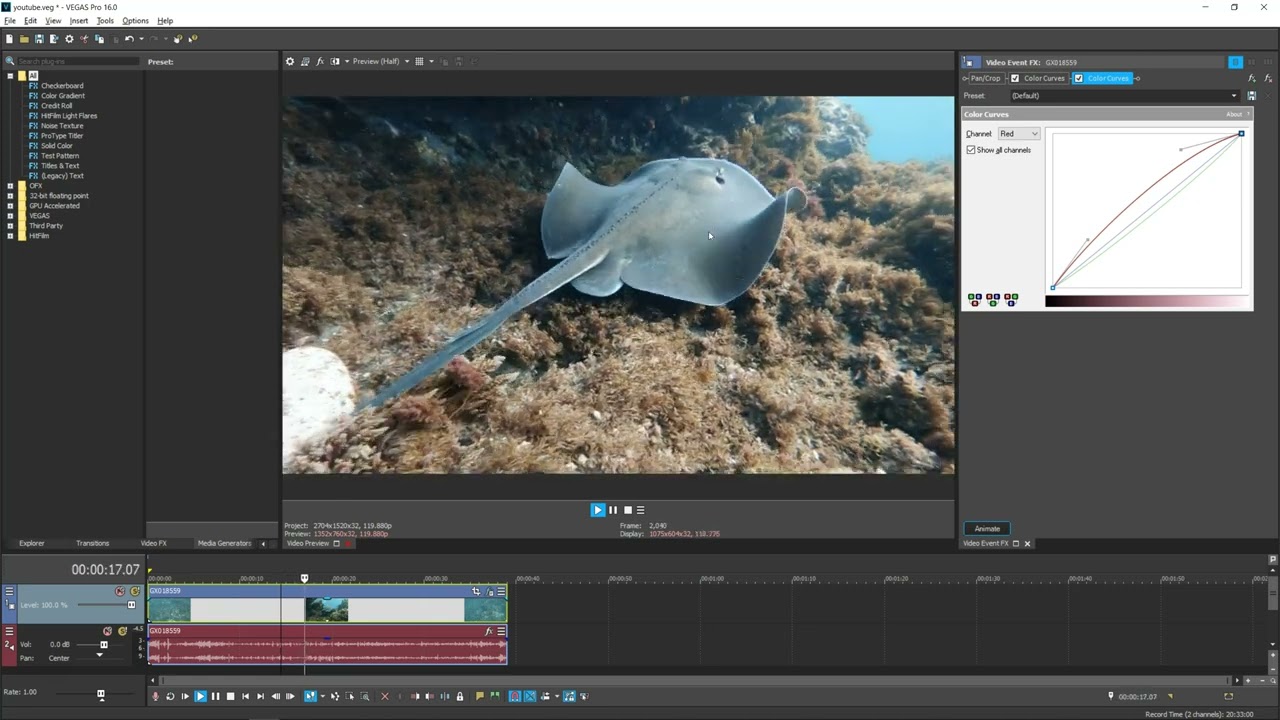Click the Pan/Crop button in the FX chain

point(985,78)
